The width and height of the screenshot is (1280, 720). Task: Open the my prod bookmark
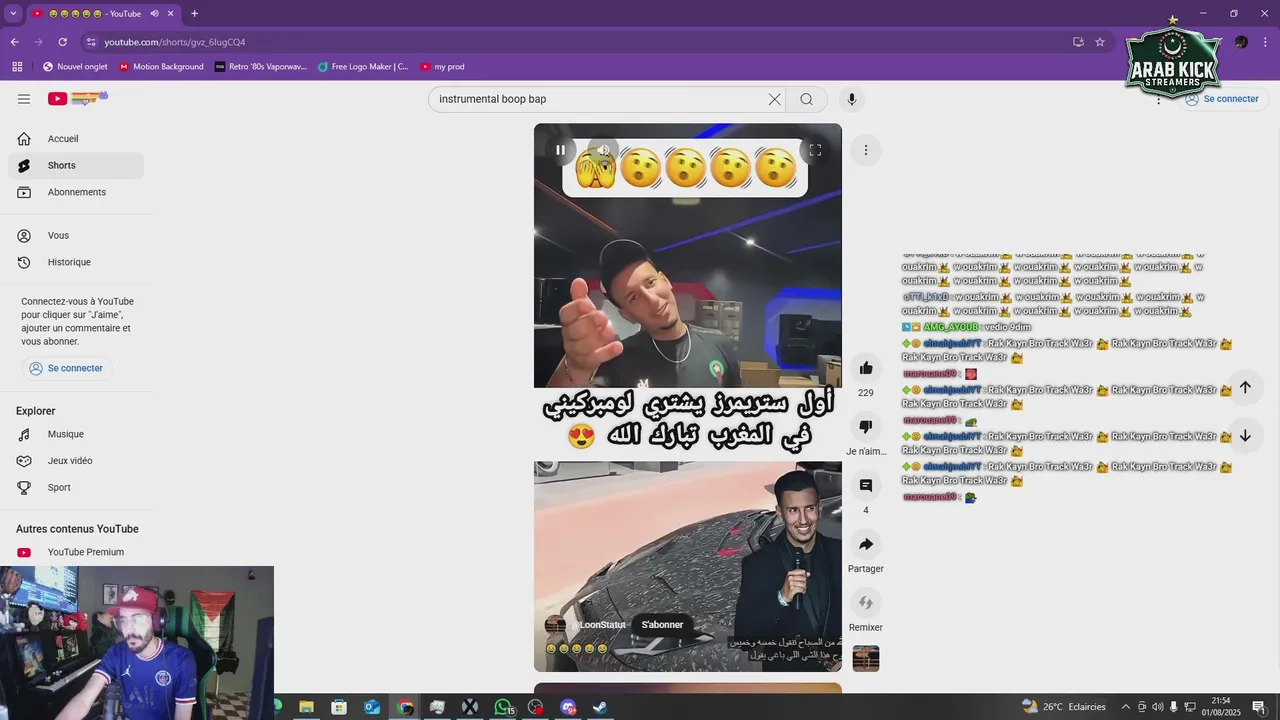coord(442,67)
